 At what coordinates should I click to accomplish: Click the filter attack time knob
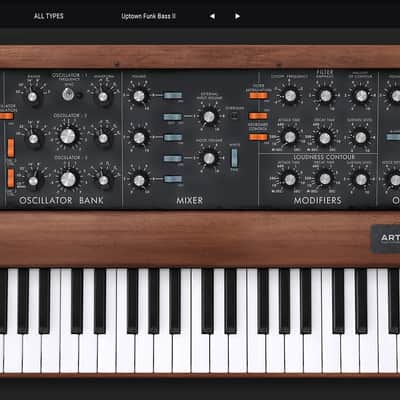click(x=290, y=137)
